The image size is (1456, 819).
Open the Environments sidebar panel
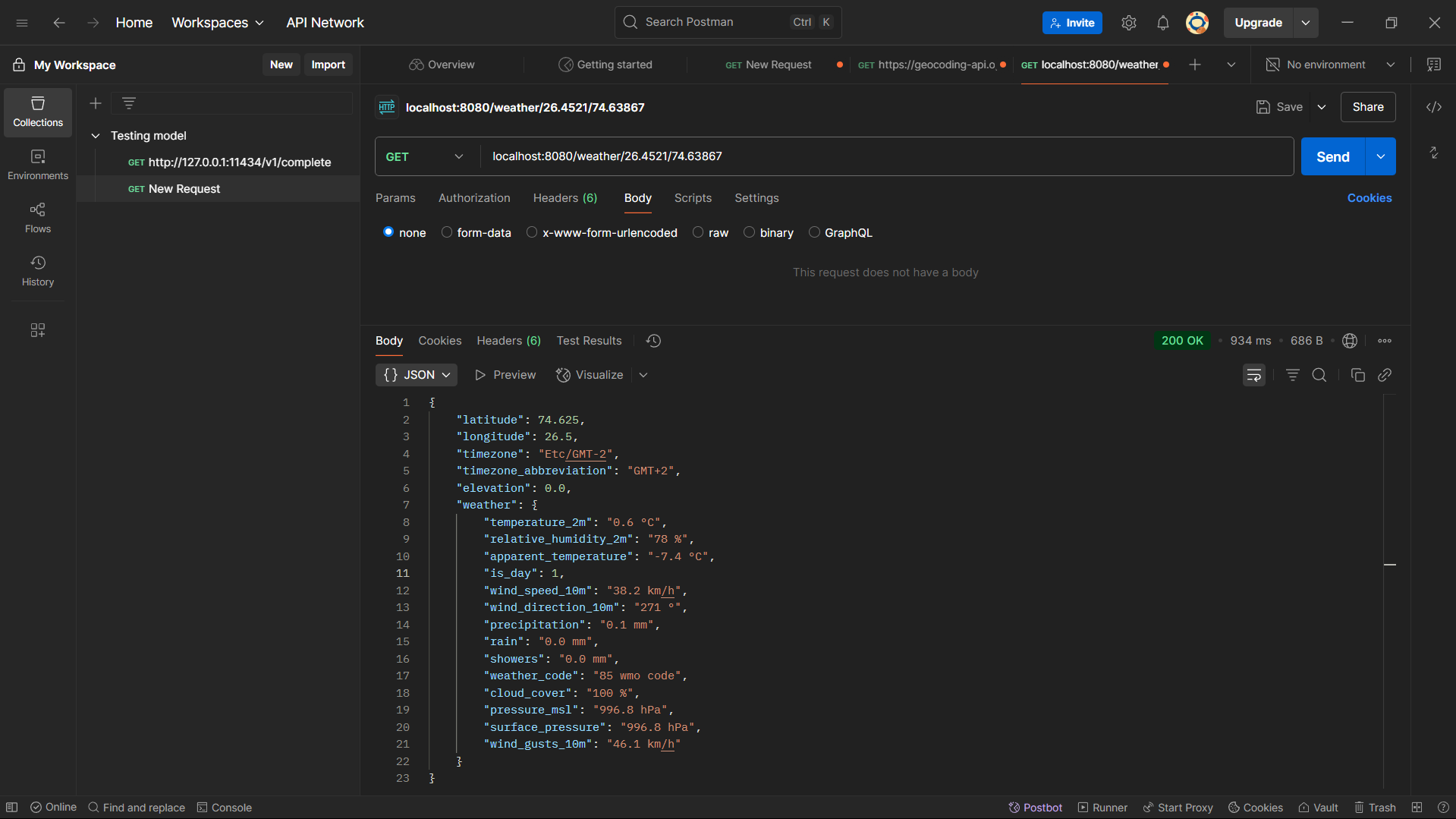pos(38,165)
